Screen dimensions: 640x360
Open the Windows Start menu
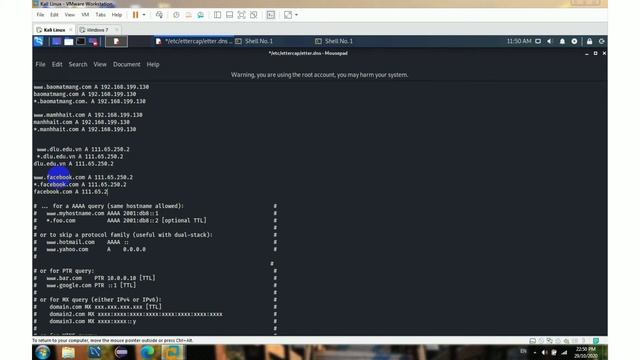(42, 352)
